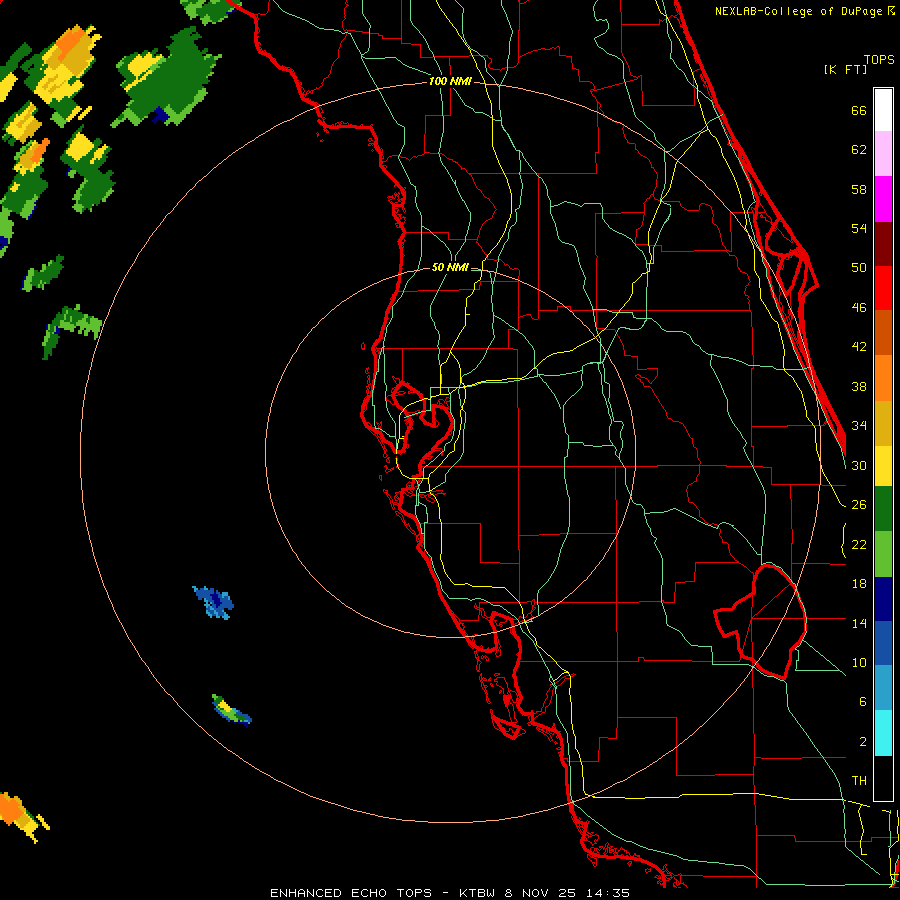Click the ENHANCED ECHO TOPS KTBW caption
The height and width of the screenshot is (900, 900).
(450, 893)
